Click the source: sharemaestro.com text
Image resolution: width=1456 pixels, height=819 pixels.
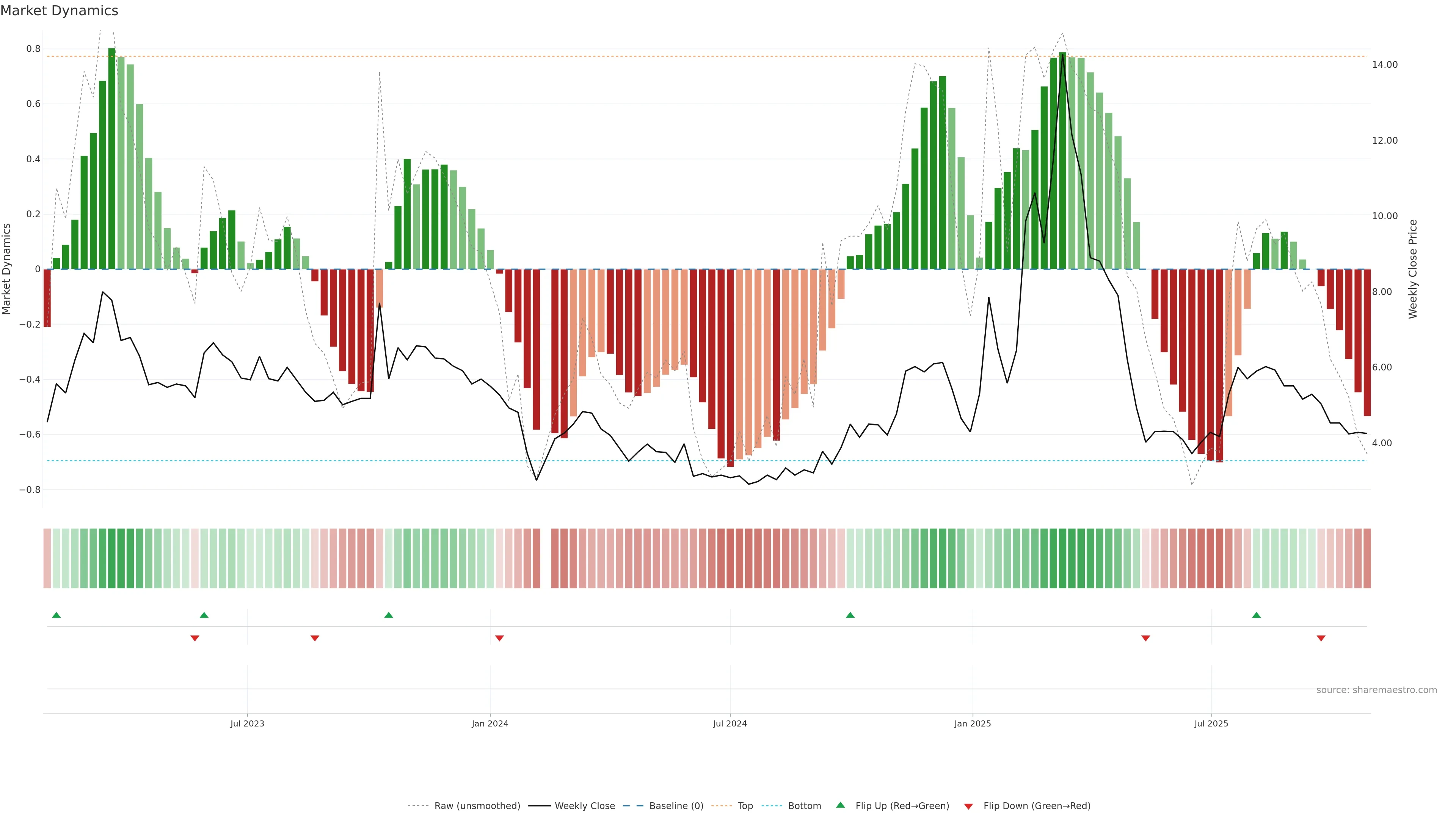click(1376, 690)
